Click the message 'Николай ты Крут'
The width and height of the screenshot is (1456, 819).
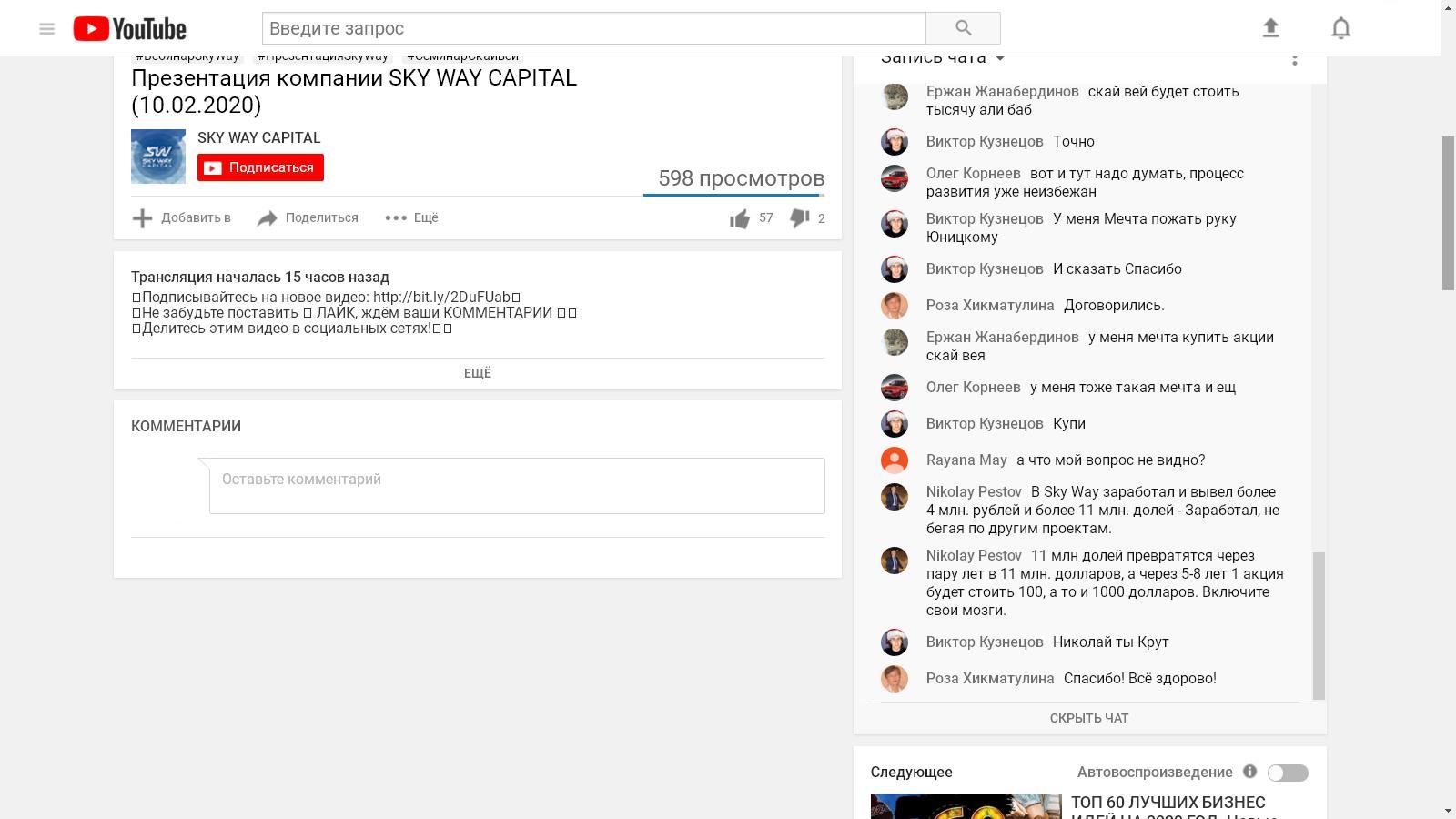click(x=1111, y=642)
